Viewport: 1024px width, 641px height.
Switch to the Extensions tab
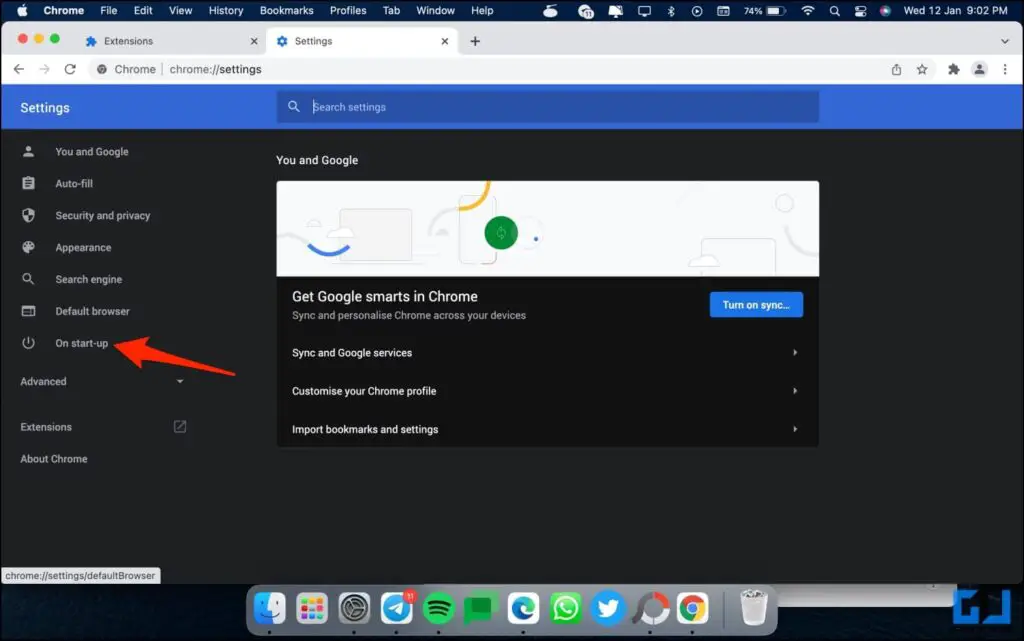(x=171, y=41)
